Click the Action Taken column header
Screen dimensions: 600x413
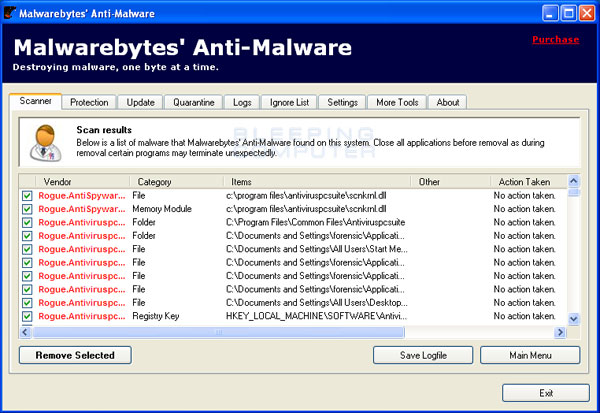[528, 182]
